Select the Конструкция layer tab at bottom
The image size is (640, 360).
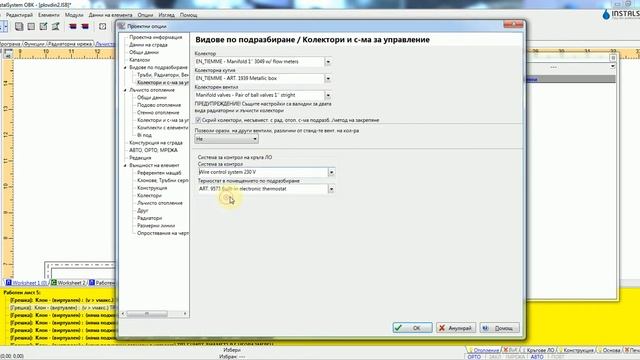click(x=576, y=350)
